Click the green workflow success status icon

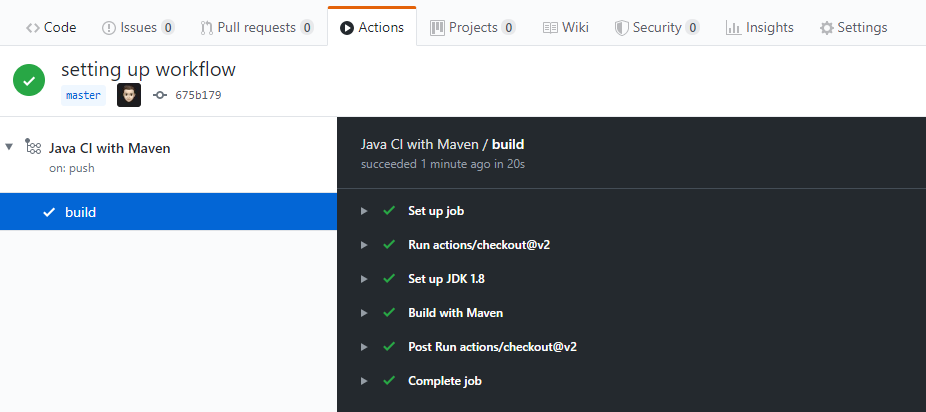[29, 81]
